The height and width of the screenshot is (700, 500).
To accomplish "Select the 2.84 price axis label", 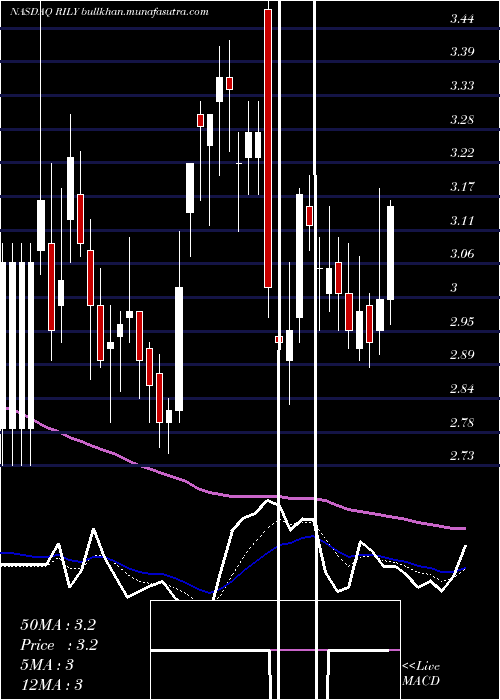I will click(462, 389).
